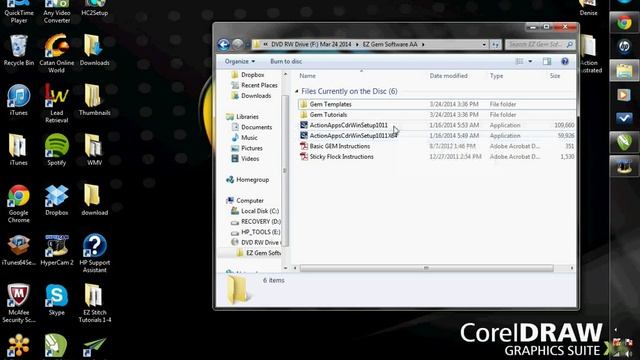Sort by the Name column header
Screen dimensions: 640x360
tap(307, 76)
